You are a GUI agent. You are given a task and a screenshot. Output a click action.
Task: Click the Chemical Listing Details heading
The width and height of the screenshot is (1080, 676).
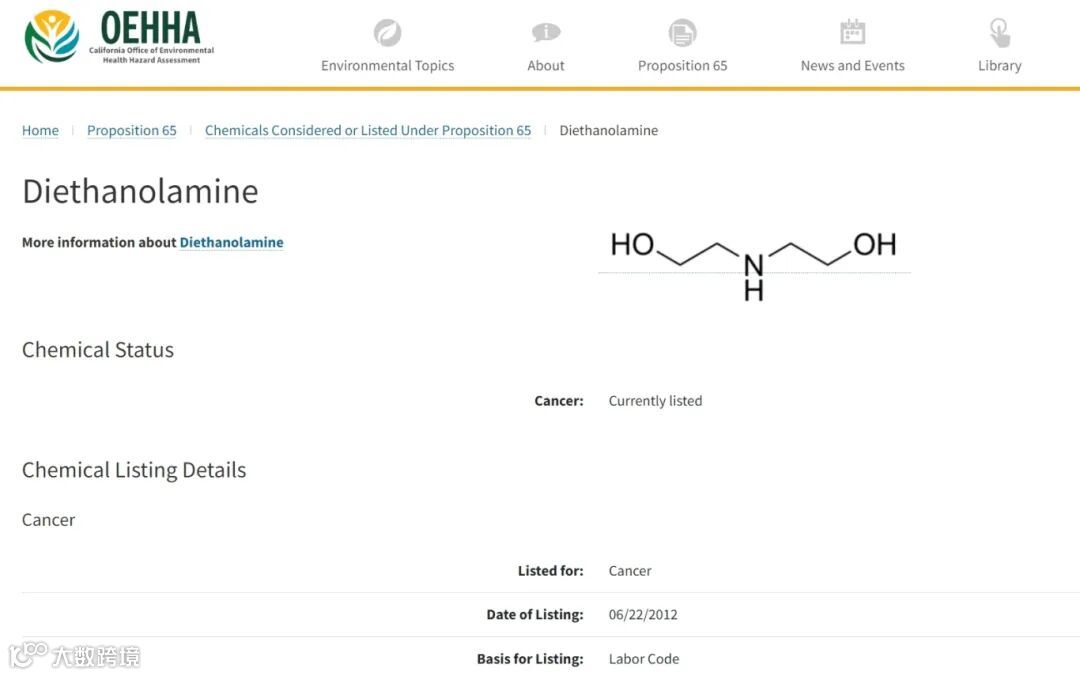click(x=134, y=470)
